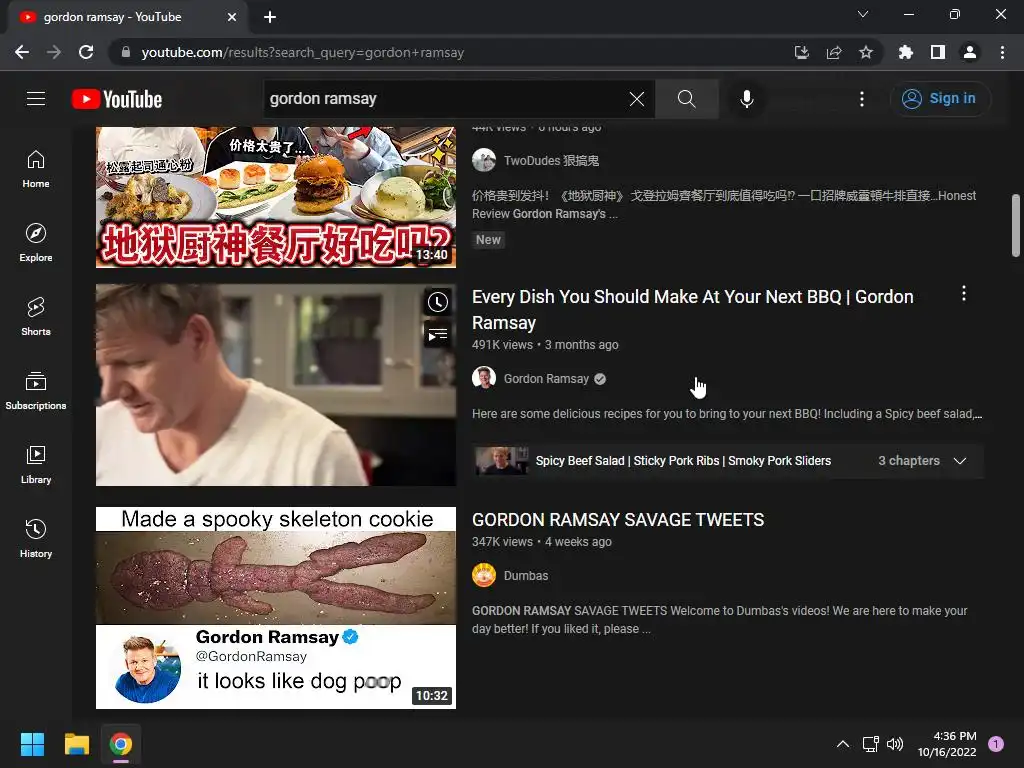The image size is (1024, 768).
Task: Go forward in Chrome
Action: (54, 52)
